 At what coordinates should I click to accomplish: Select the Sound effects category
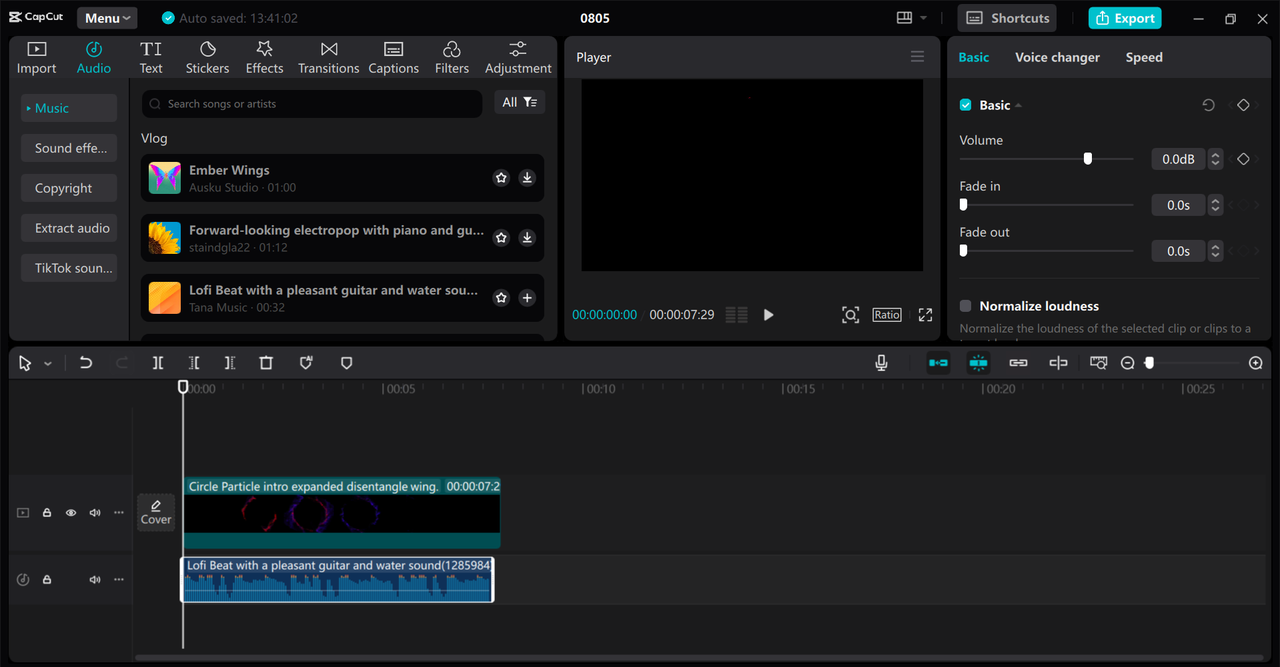pos(69,148)
